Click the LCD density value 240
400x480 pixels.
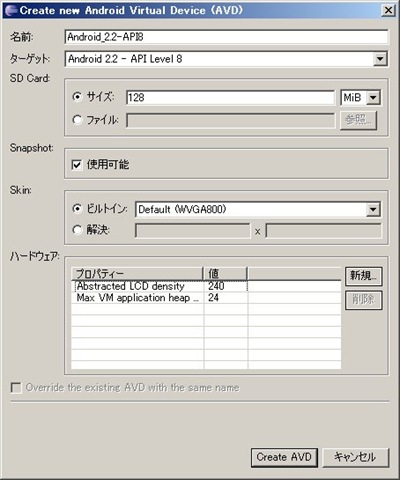pyautogui.click(x=216, y=286)
